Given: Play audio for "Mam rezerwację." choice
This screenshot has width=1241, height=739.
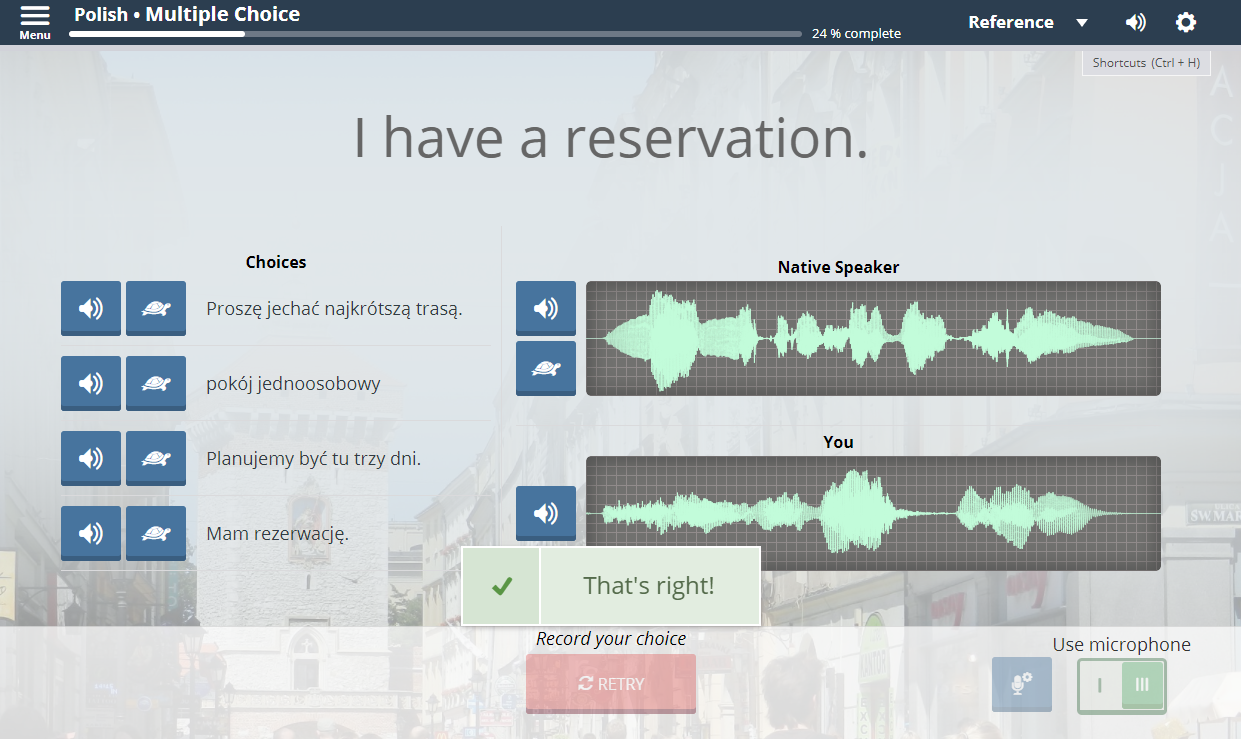Looking at the screenshot, I should 90,533.
